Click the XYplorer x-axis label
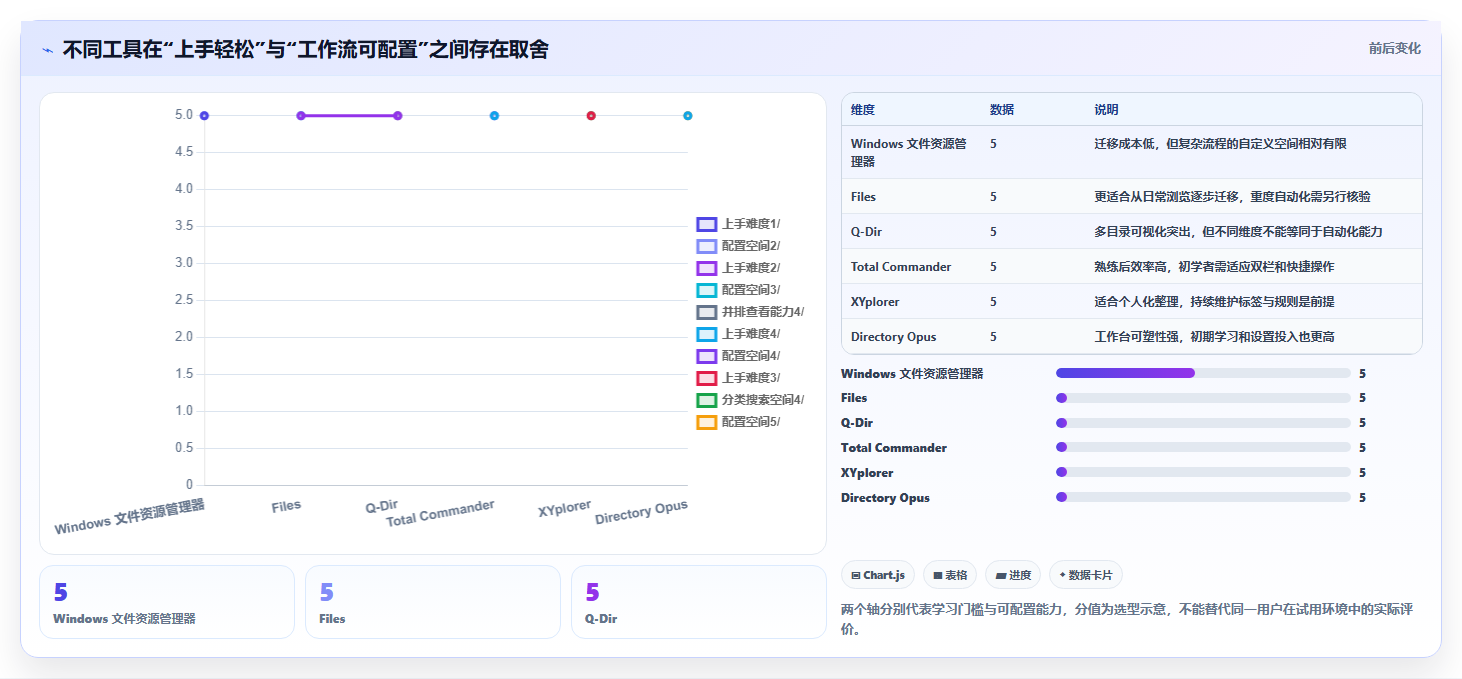The image size is (1462, 679). [565, 509]
